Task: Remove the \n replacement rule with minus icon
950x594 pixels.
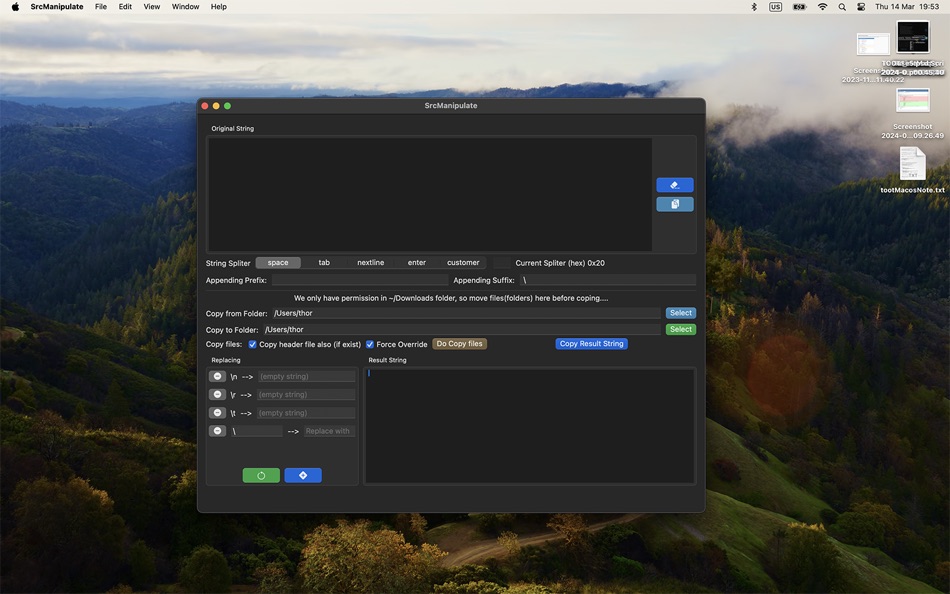Action: click(x=217, y=376)
